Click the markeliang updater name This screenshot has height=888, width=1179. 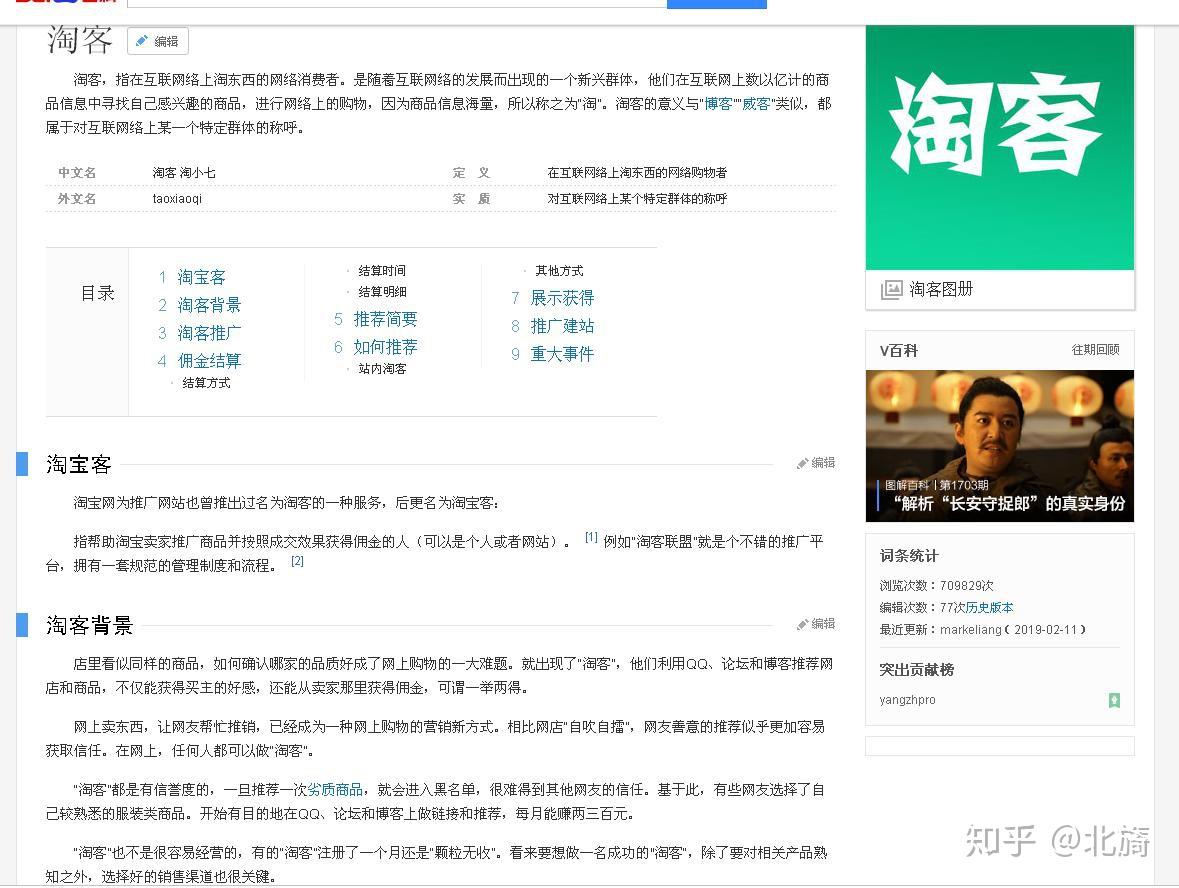coord(970,629)
